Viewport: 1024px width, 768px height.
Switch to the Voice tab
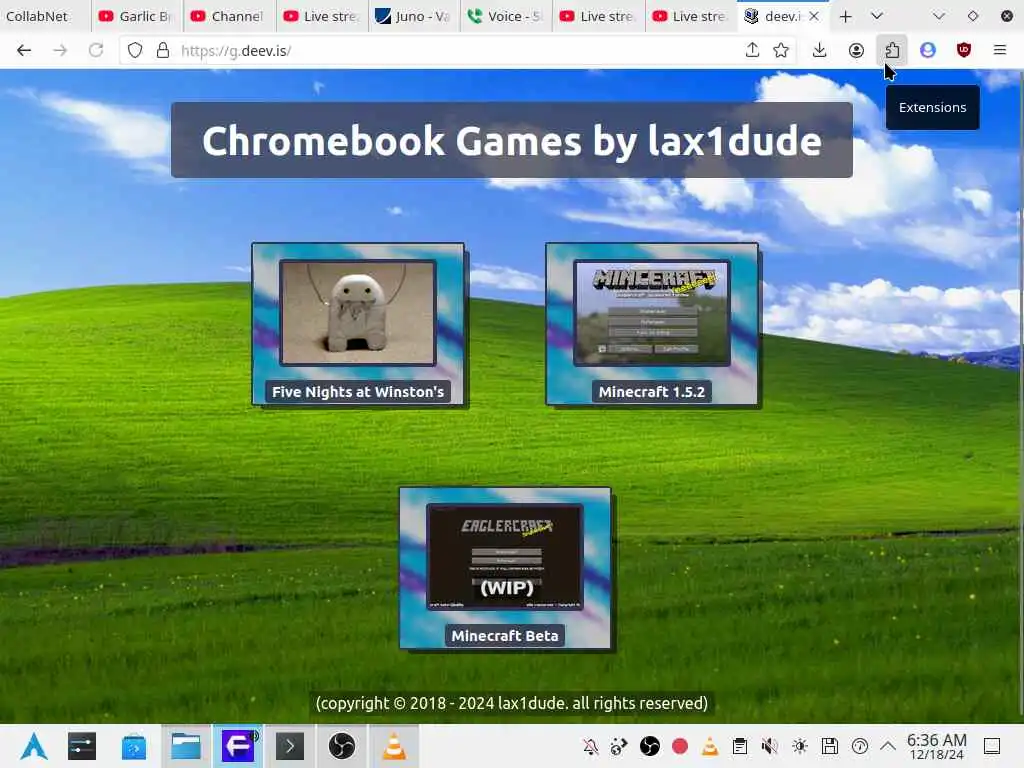[x=505, y=16]
